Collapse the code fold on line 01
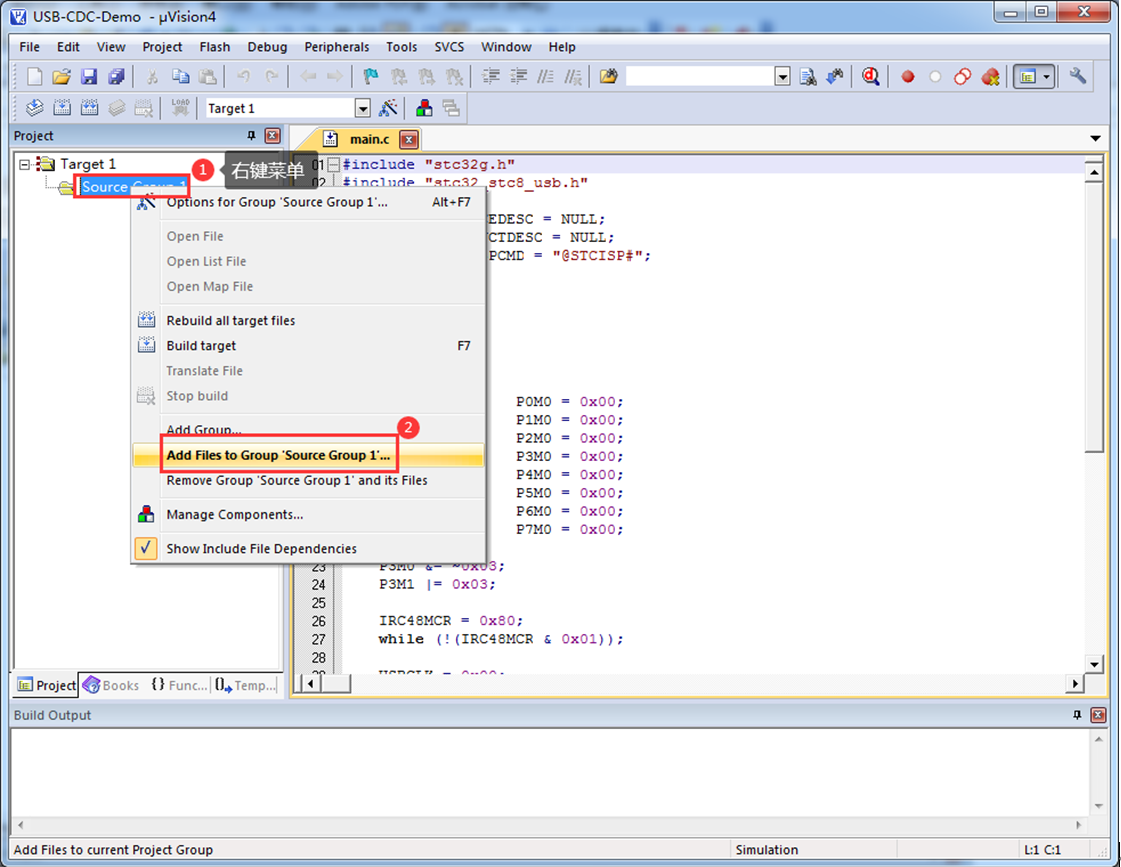This screenshot has width=1121, height=867. pos(333,164)
